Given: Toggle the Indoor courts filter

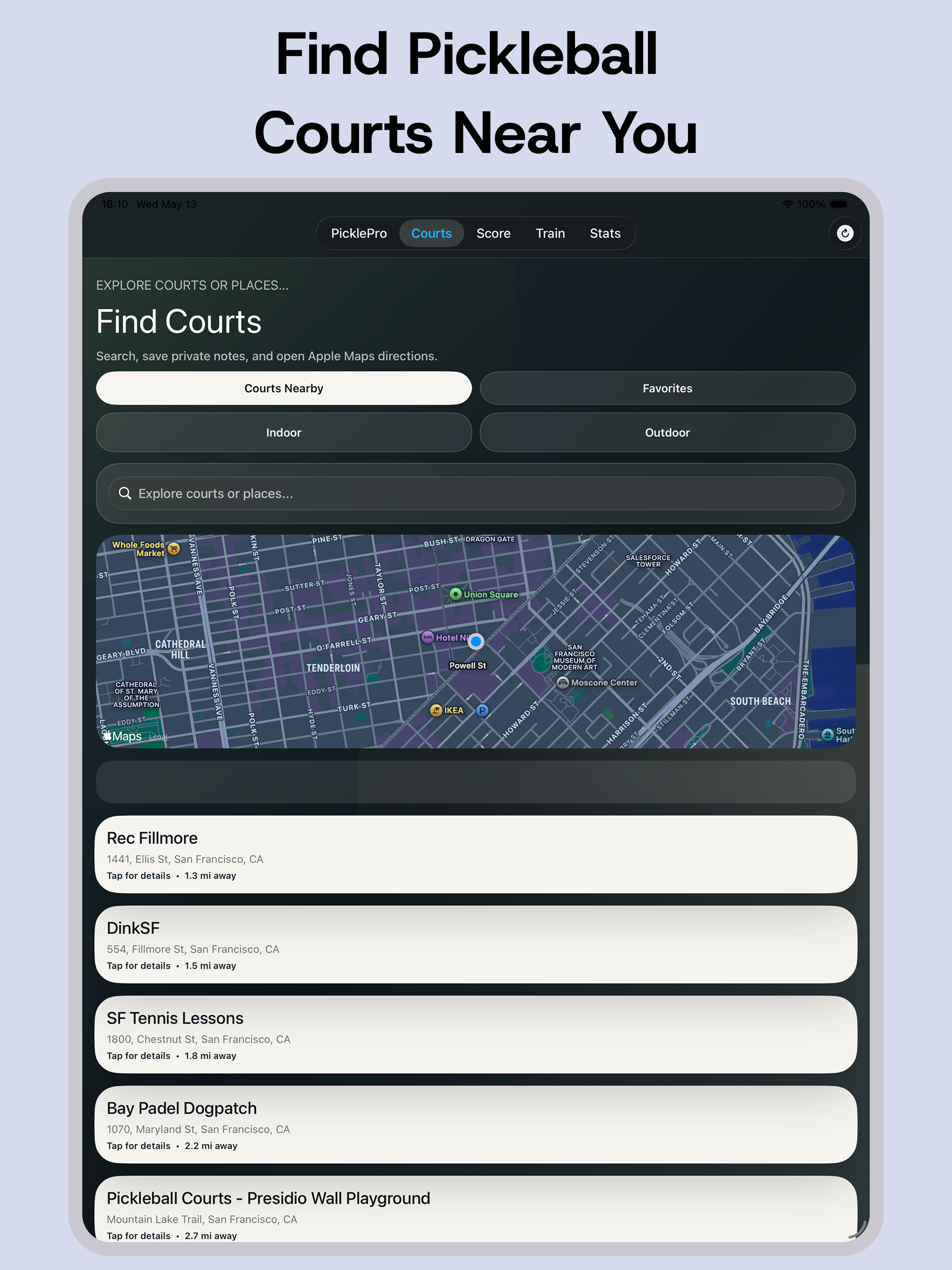Looking at the screenshot, I should [x=284, y=432].
